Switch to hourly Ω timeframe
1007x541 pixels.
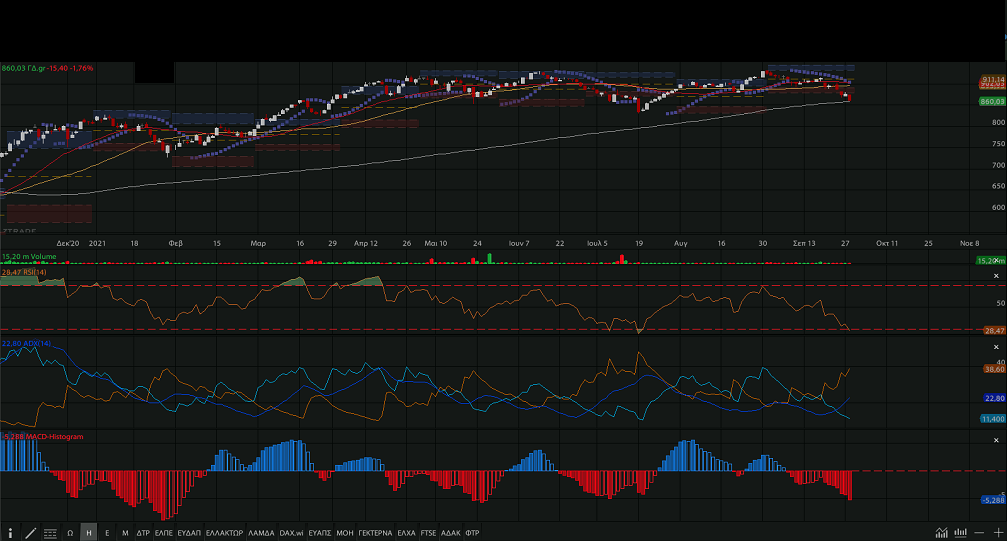coord(70,533)
